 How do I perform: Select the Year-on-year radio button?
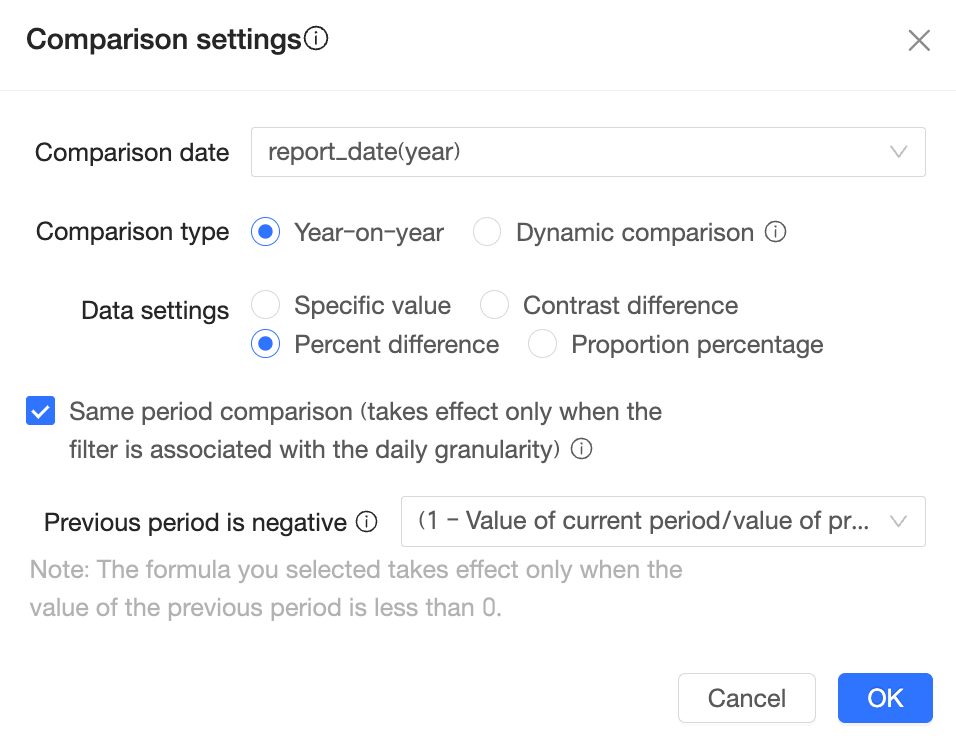coord(265,233)
